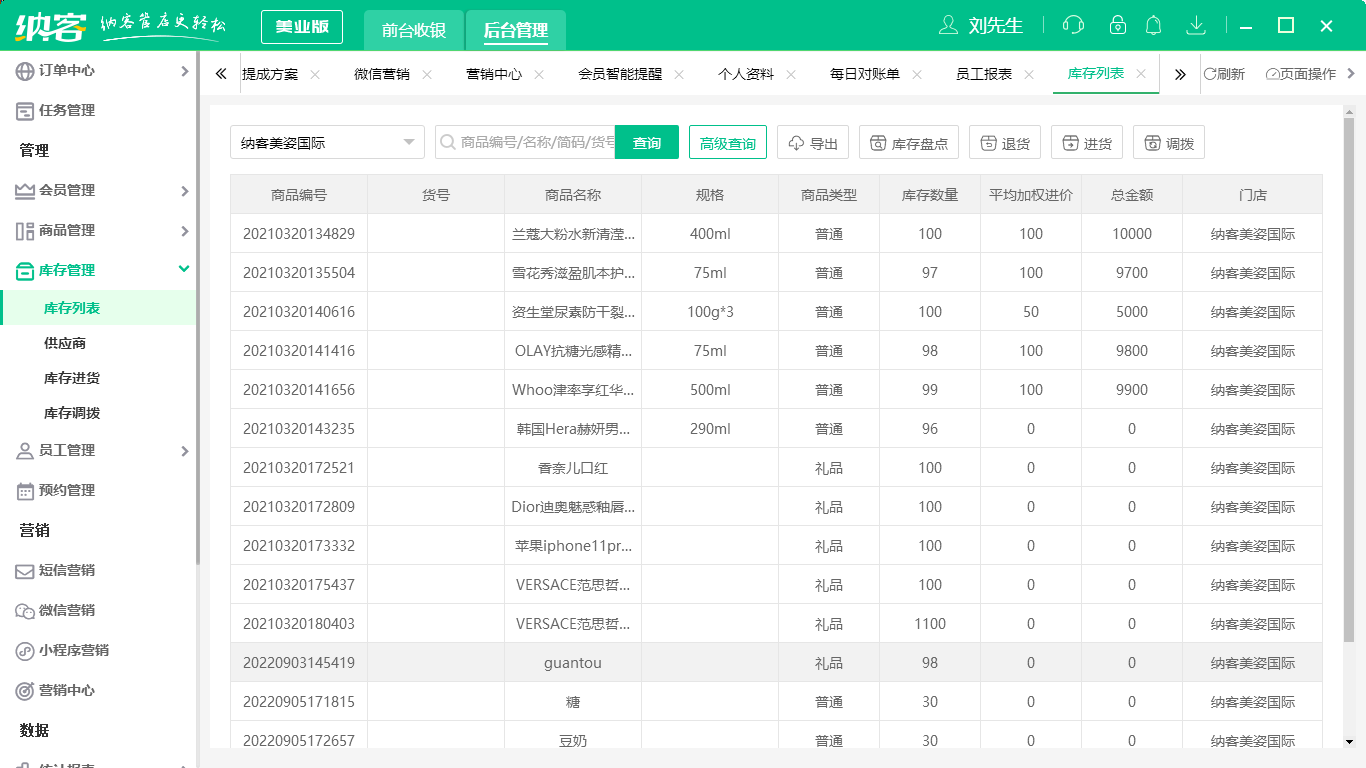Click the 导出 export button
This screenshot has width=1366, height=768.
pyautogui.click(x=813, y=142)
